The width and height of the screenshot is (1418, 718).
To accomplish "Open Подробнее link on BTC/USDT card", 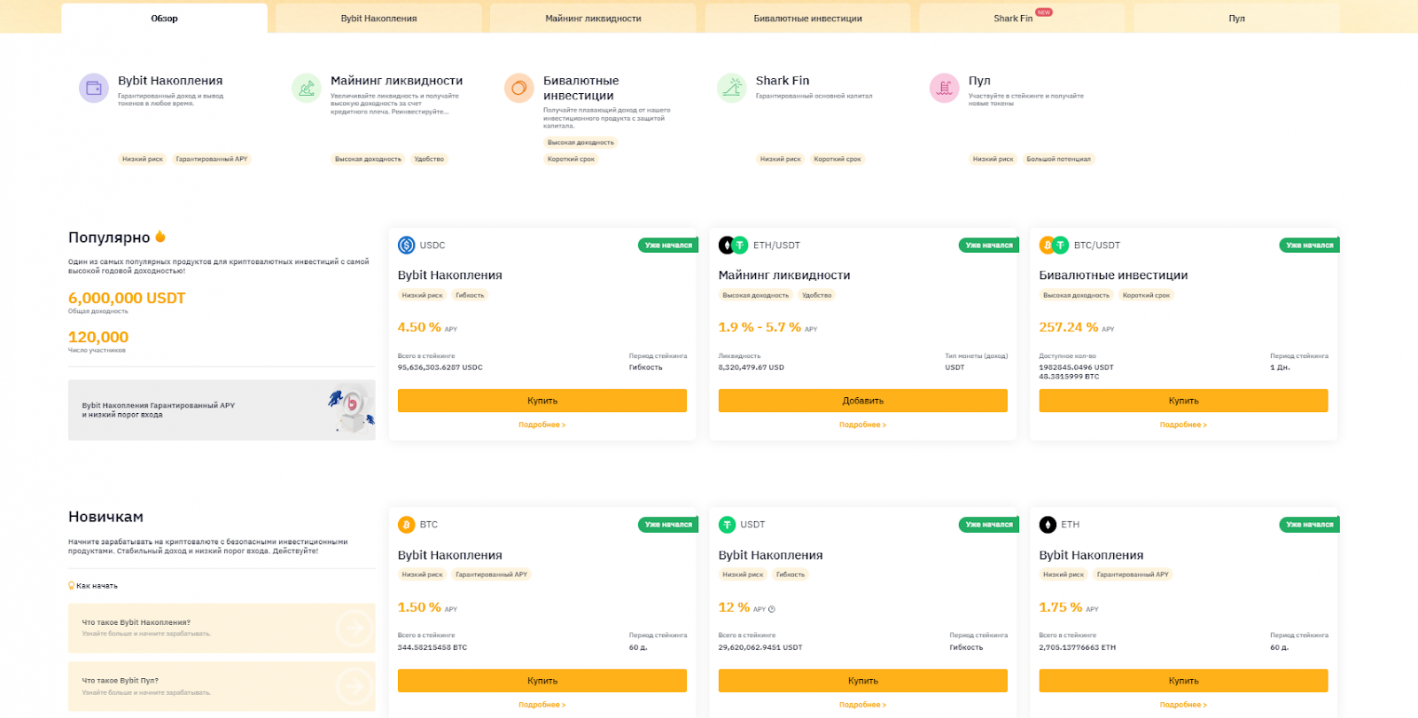I will pyautogui.click(x=1183, y=425).
